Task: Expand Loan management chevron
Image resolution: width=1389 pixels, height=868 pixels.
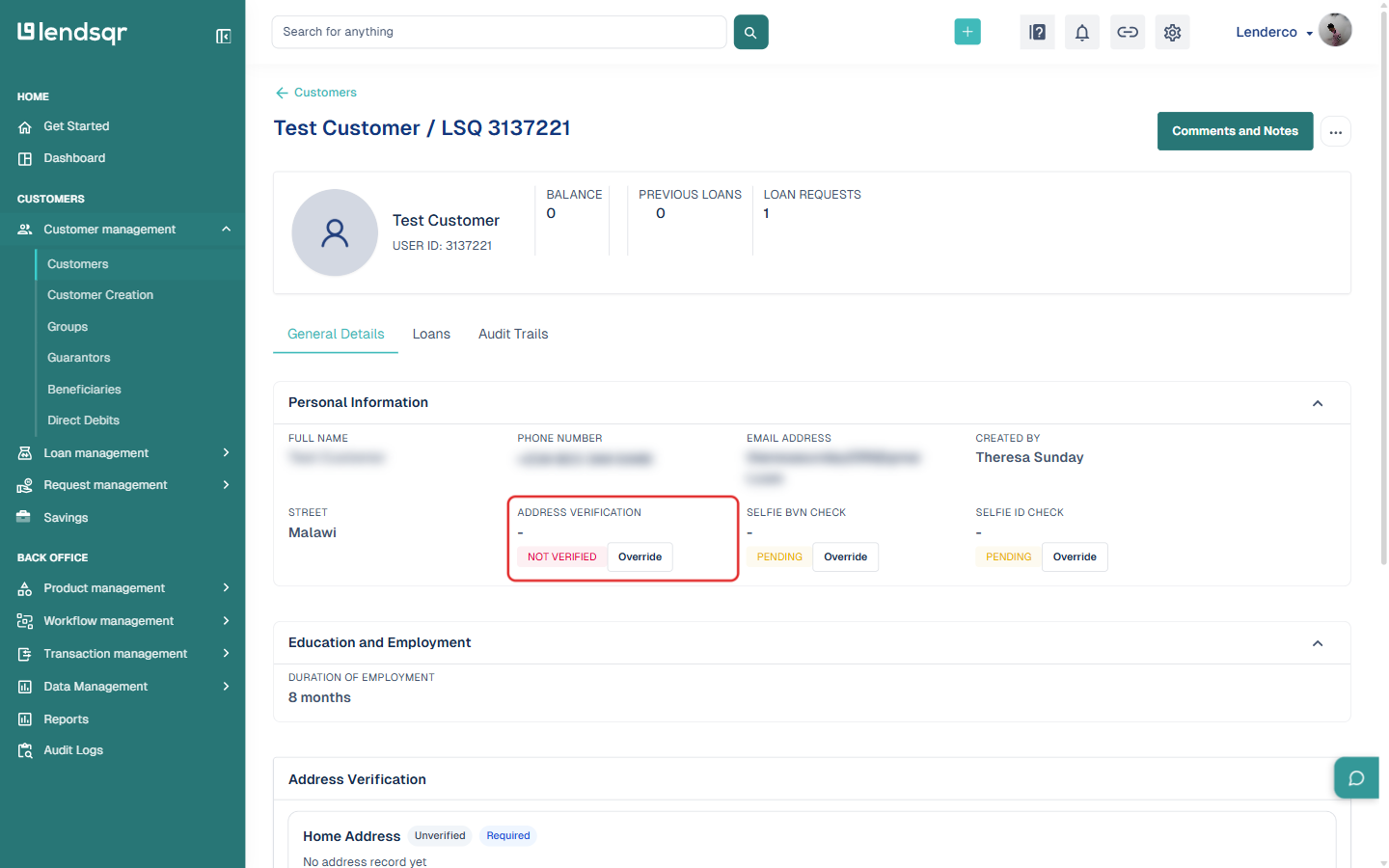Action: pos(227,453)
